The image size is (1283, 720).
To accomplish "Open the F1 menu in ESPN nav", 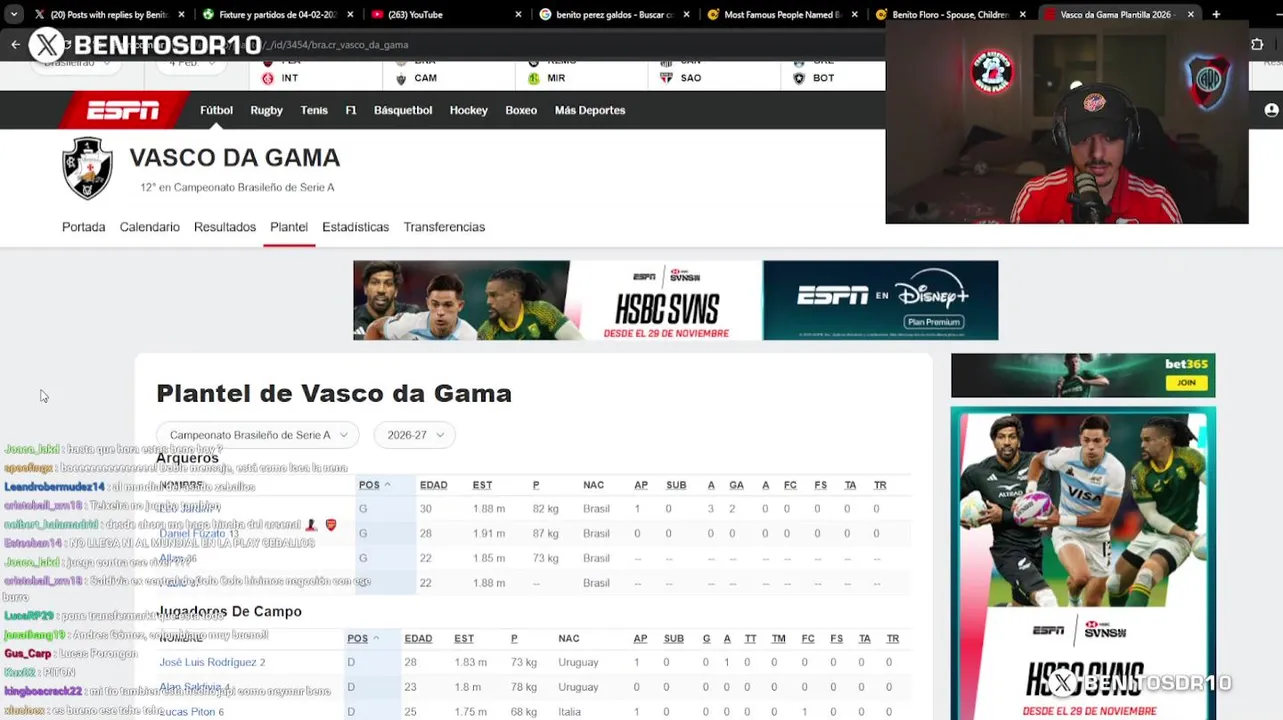I will pyautogui.click(x=351, y=110).
